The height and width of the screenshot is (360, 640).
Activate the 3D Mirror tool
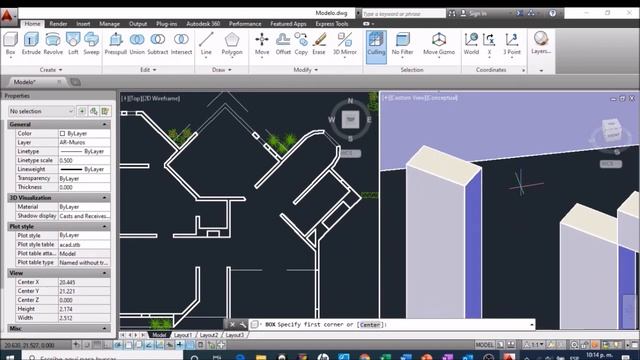[345, 44]
